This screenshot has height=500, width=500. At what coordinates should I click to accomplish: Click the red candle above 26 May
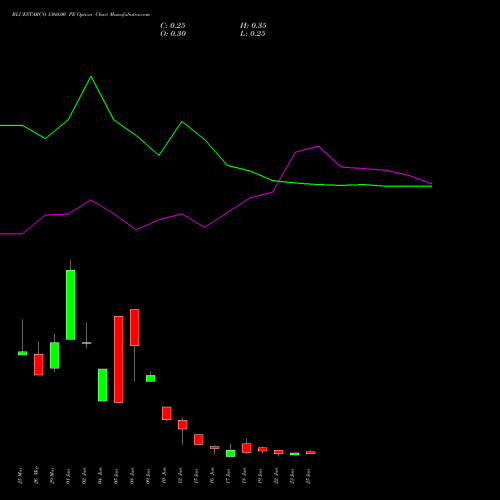tap(39, 365)
